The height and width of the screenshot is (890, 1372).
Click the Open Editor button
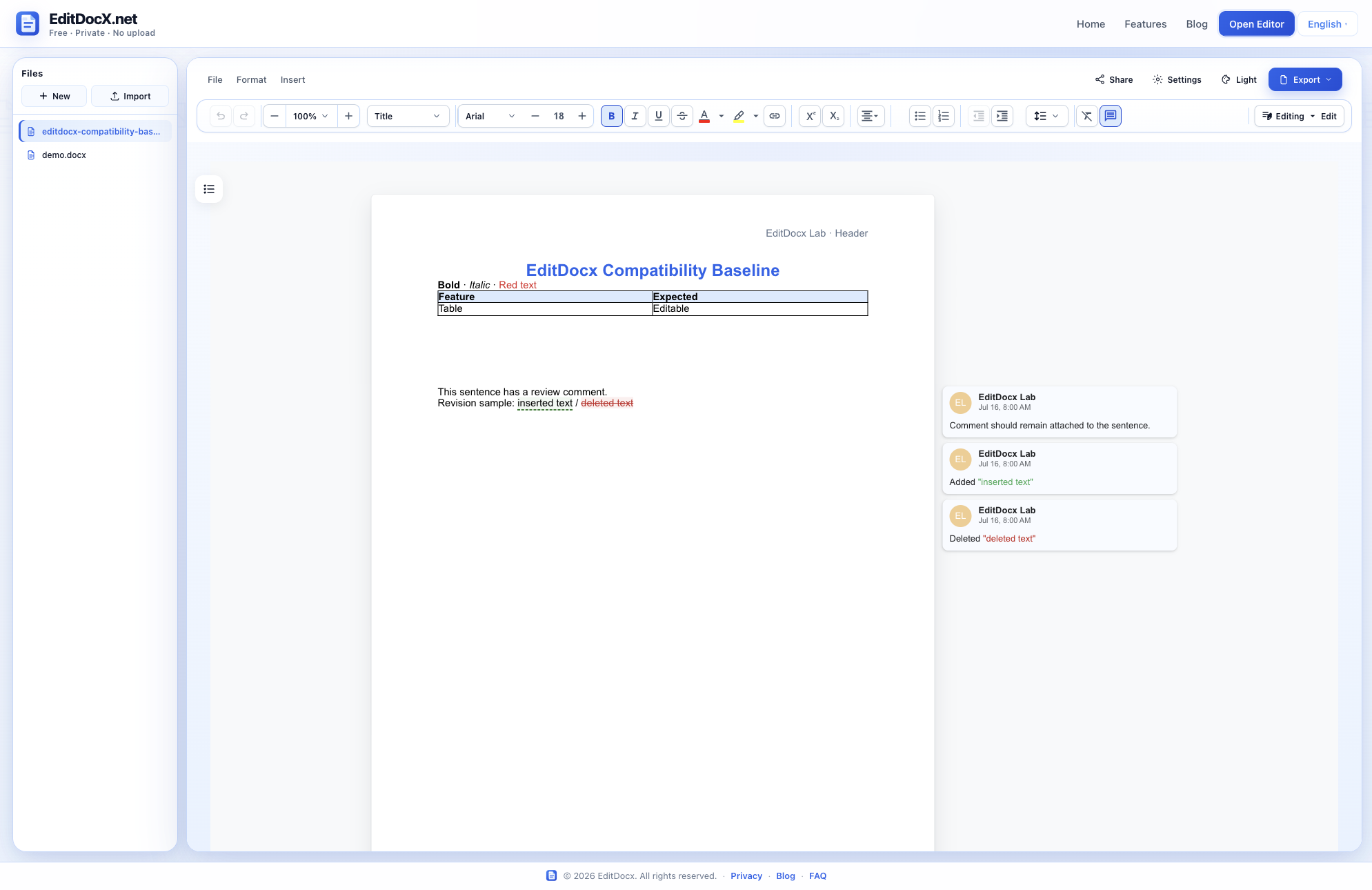click(1256, 24)
